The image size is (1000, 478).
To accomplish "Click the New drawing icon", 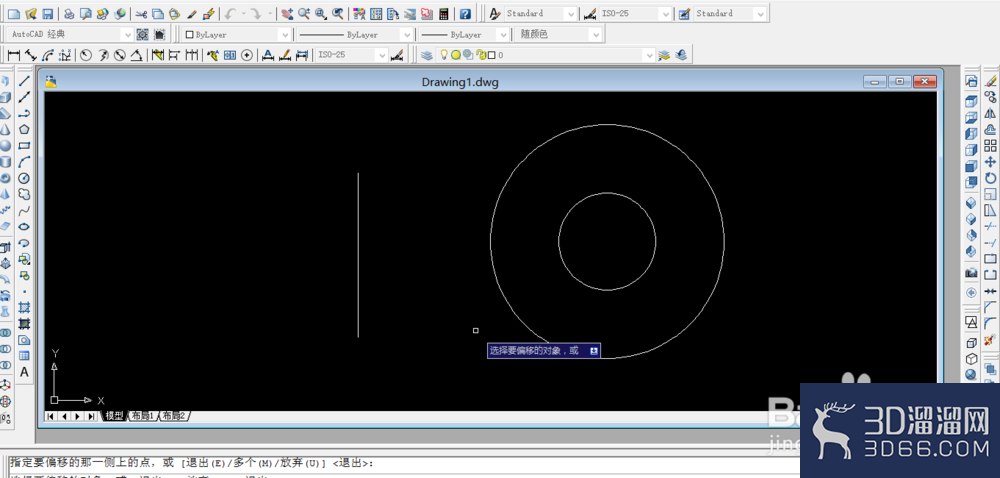I will tap(13, 13).
